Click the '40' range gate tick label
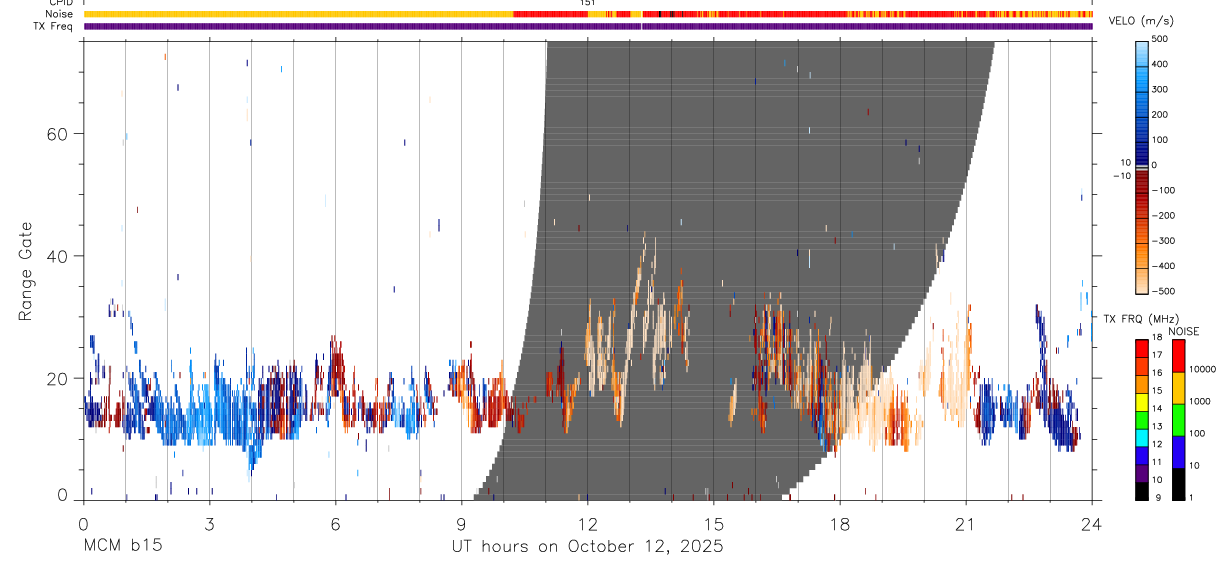The height and width of the screenshot is (567, 1228). pos(57,256)
